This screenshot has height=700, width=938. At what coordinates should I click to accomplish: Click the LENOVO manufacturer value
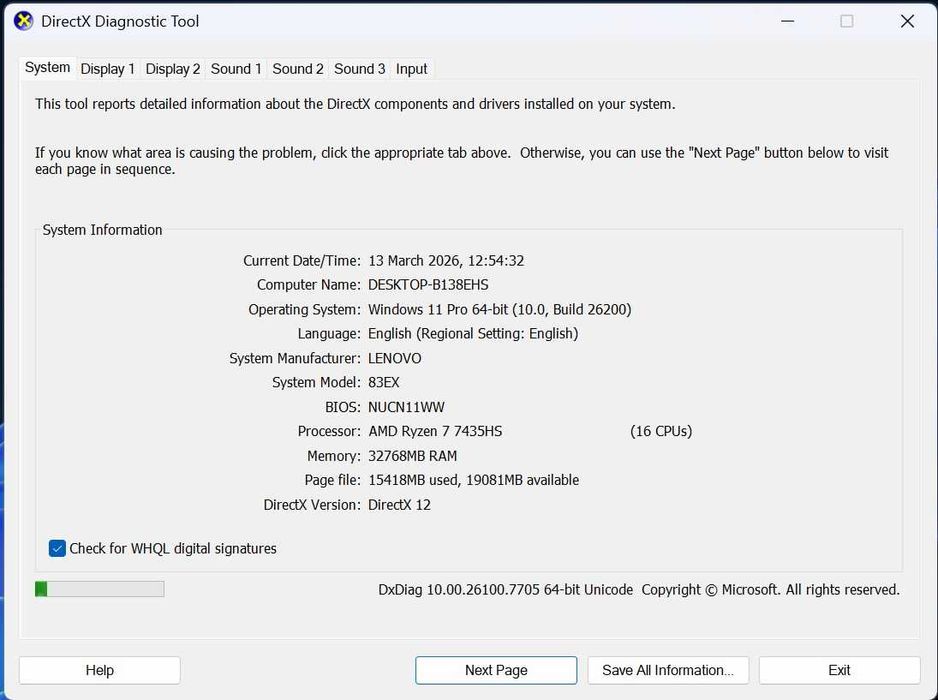click(395, 358)
